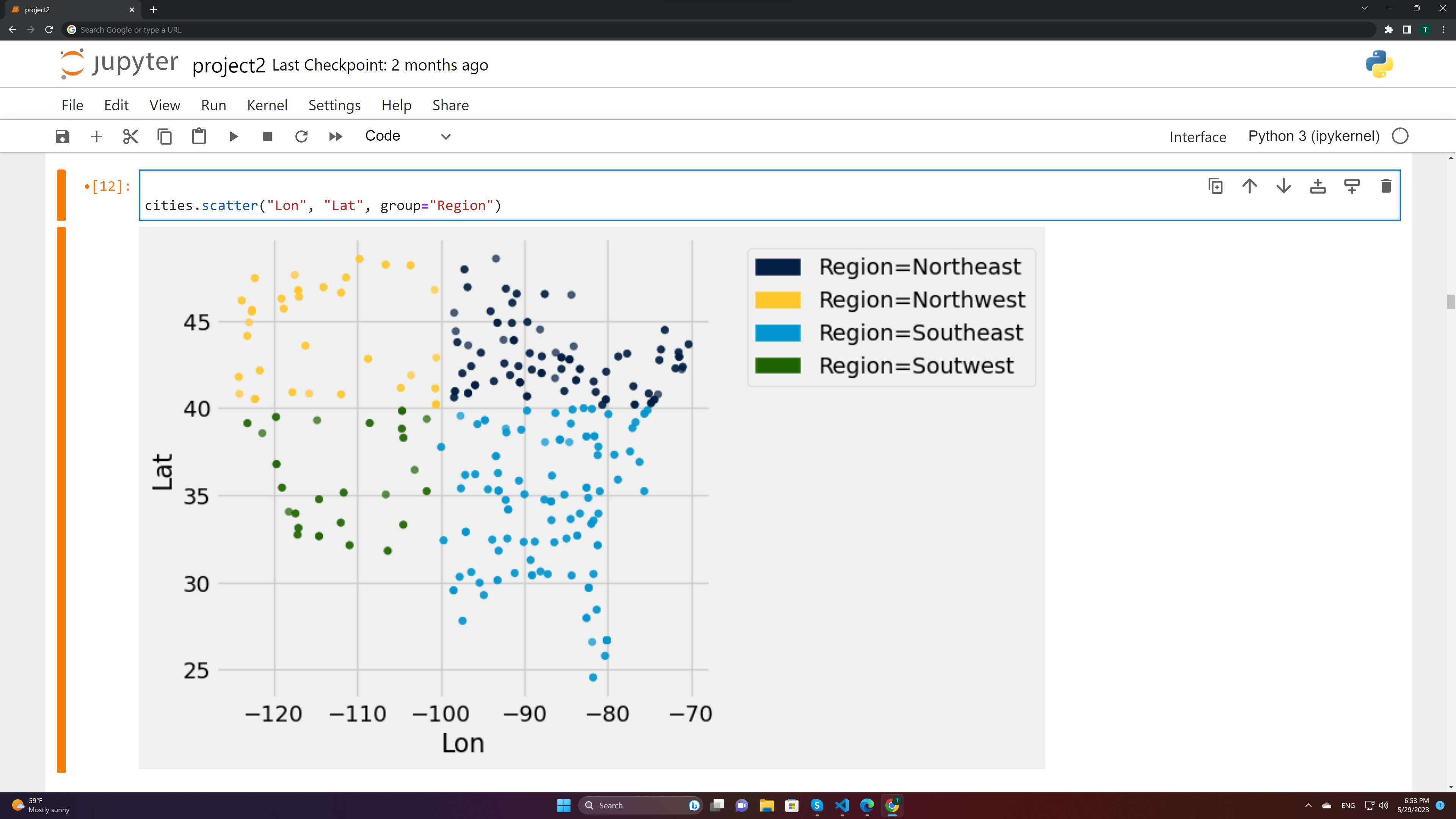Move cell up with arrow icon

1250,186
